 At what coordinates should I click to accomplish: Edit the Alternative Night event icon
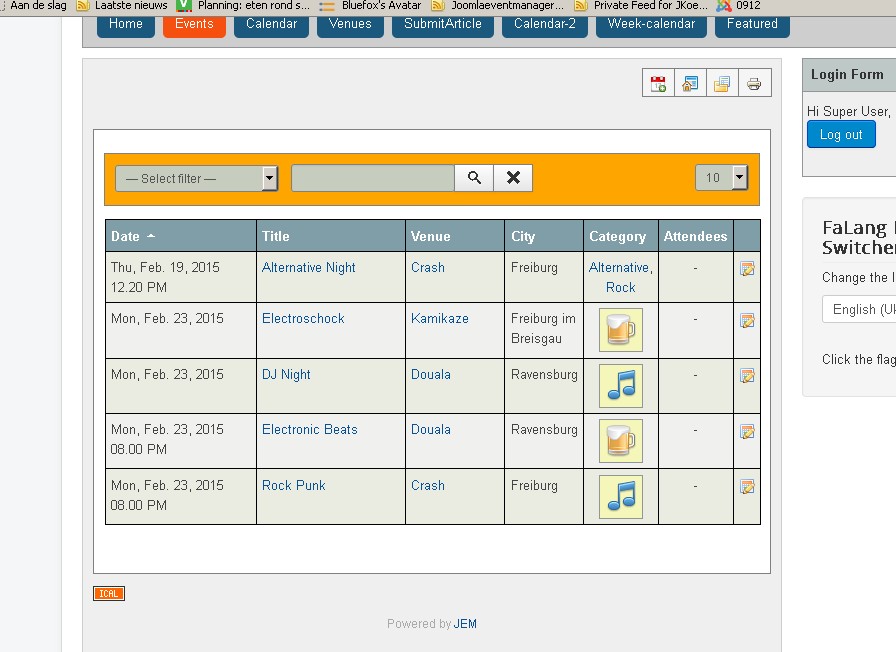click(746, 268)
